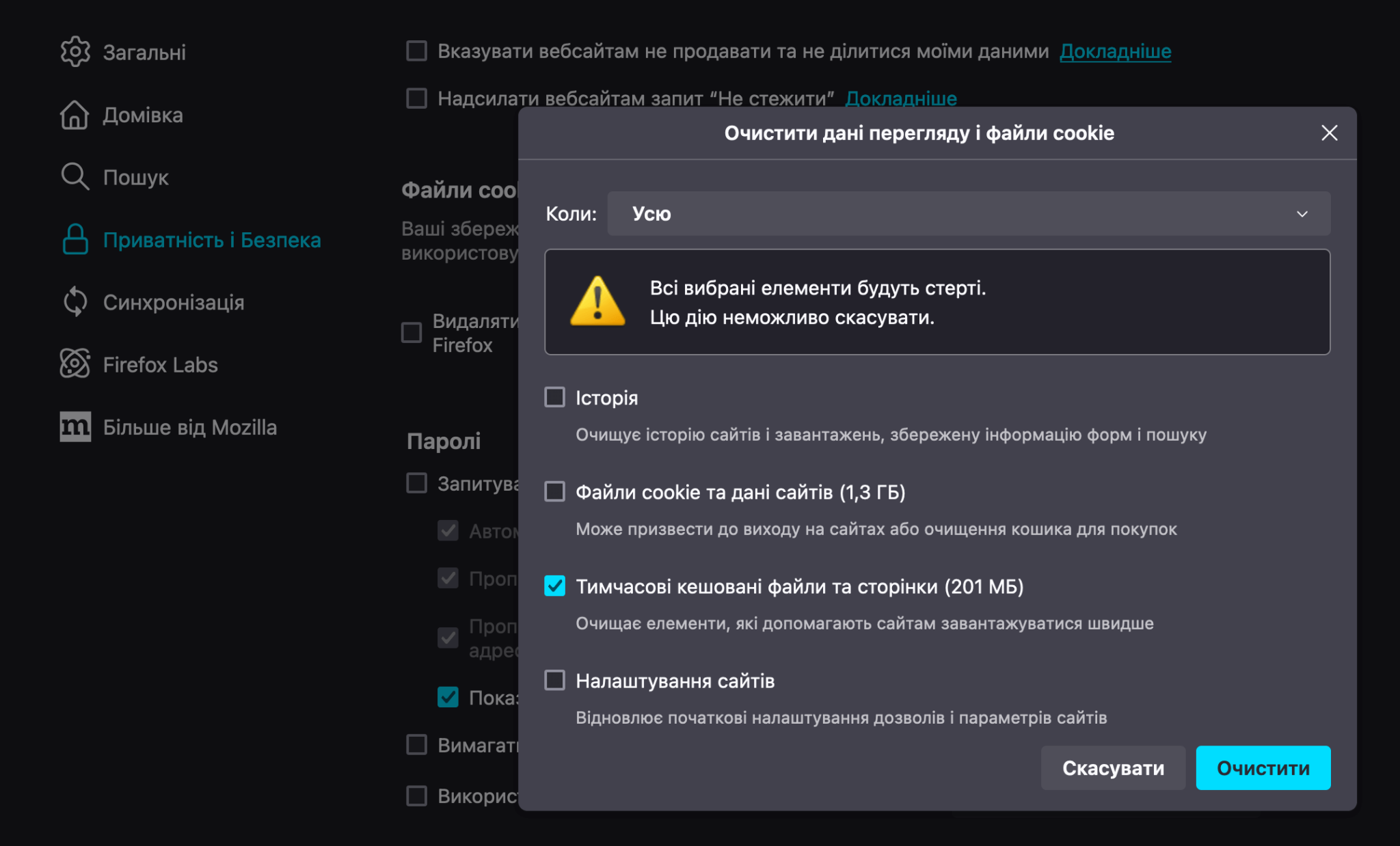Enable the Історія checkbox
The width and height of the screenshot is (1400, 846).
point(554,397)
